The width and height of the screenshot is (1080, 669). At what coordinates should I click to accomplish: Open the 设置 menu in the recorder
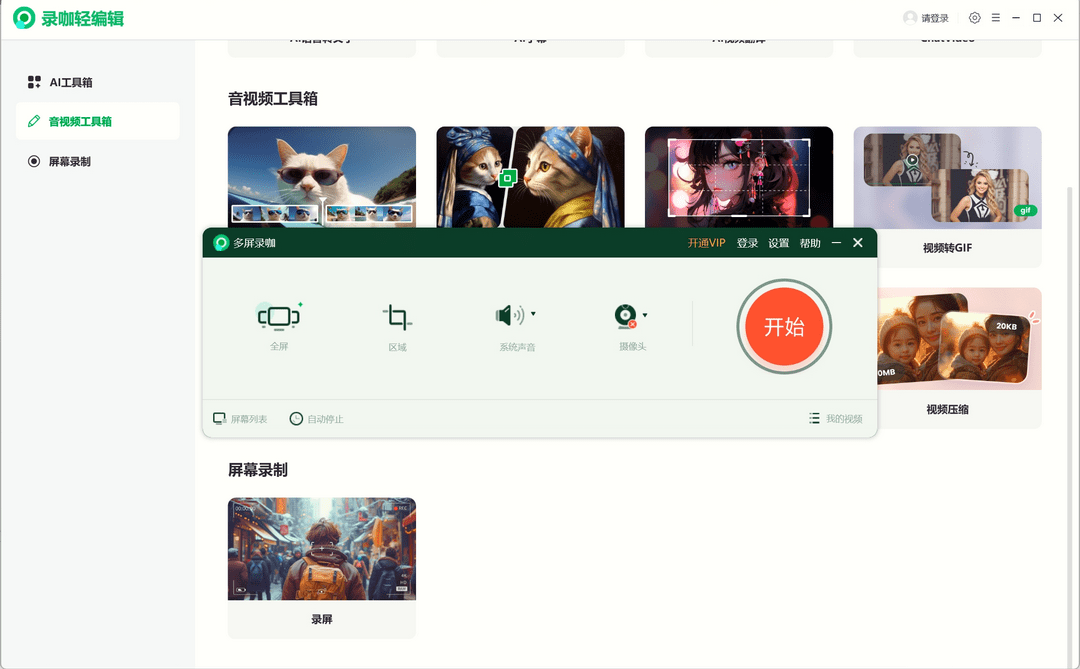(777, 242)
